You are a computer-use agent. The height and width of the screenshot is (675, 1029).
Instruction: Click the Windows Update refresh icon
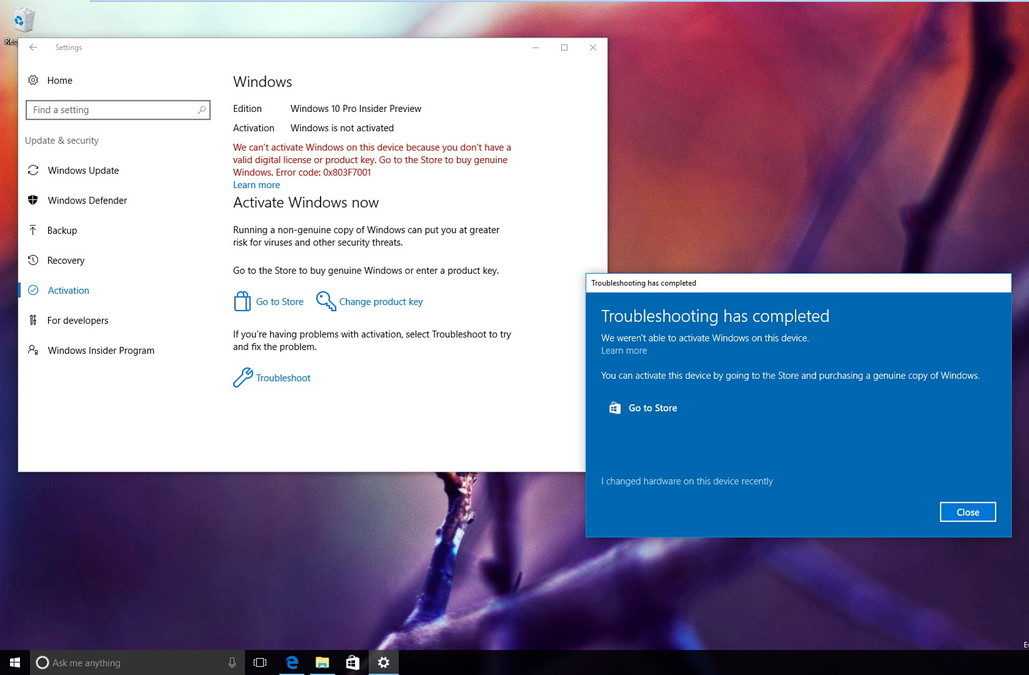coord(33,170)
